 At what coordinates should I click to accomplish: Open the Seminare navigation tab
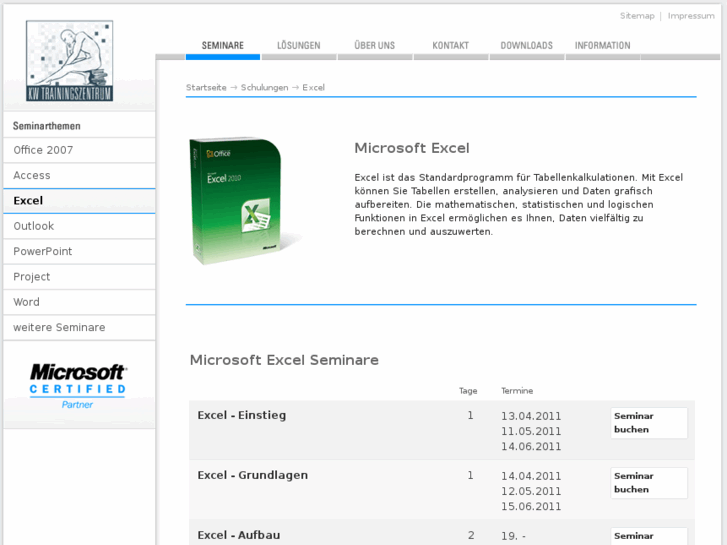[222, 46]
